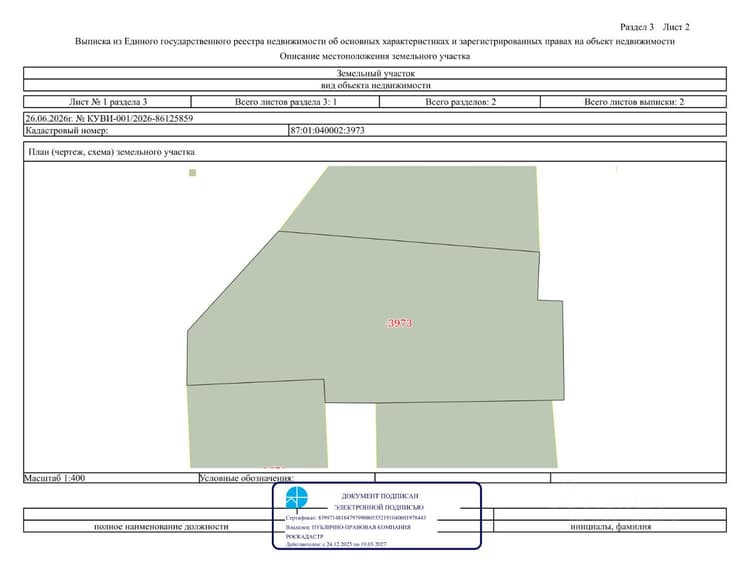Click the red parcel label 3973
Viewport: 750px width, 579px height.
[x=399, y=323]
